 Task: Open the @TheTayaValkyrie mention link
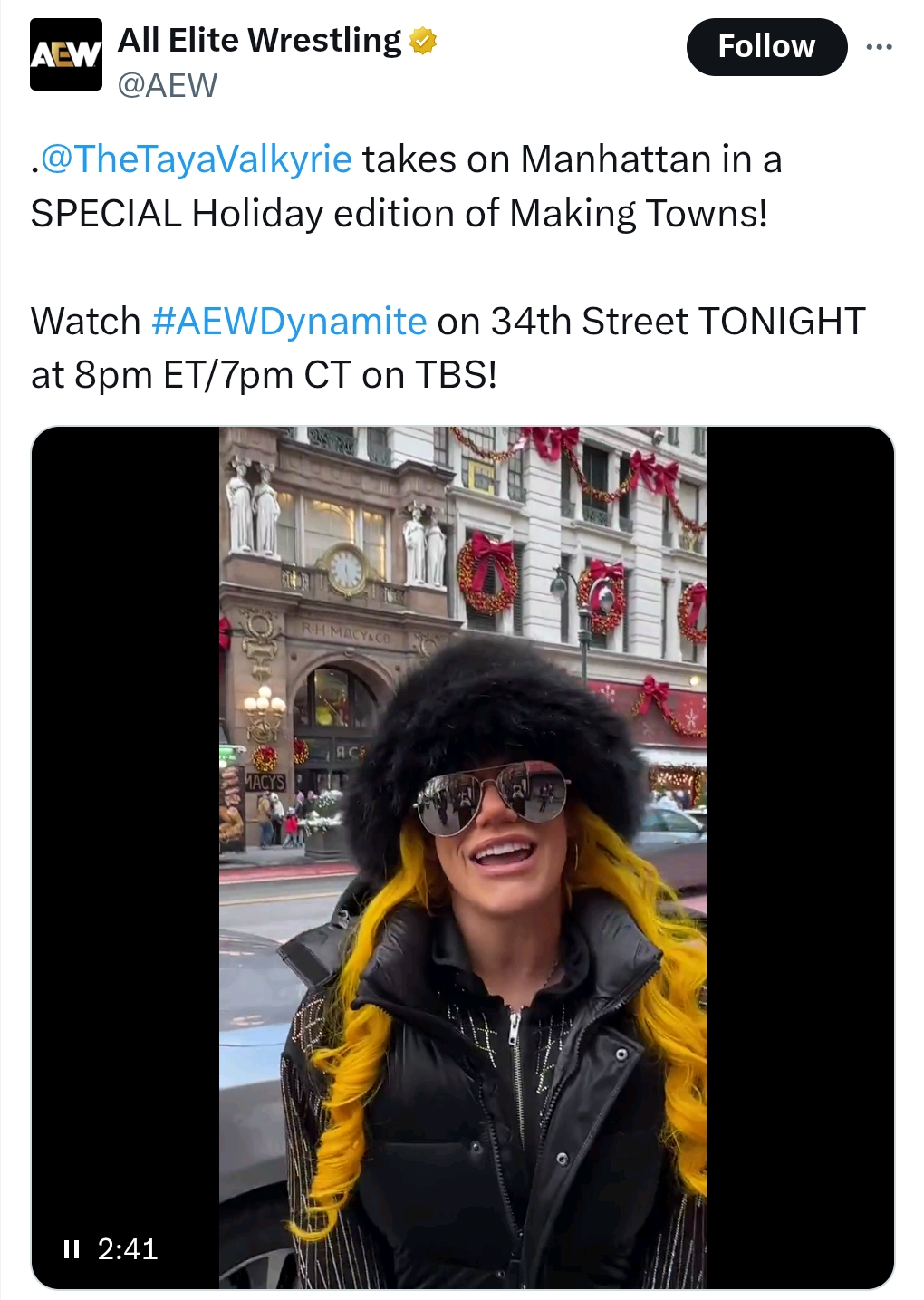coord(196,159)
